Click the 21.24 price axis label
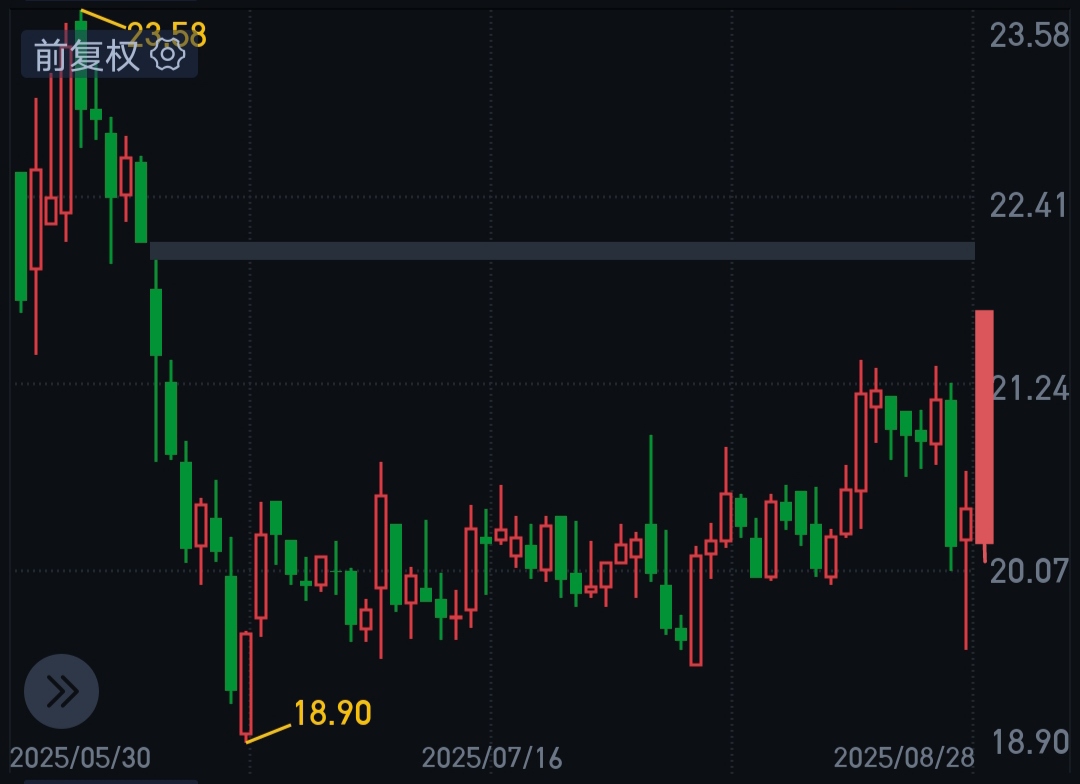This screenshot has width=1080, height=784. [x=1029, y=389]
